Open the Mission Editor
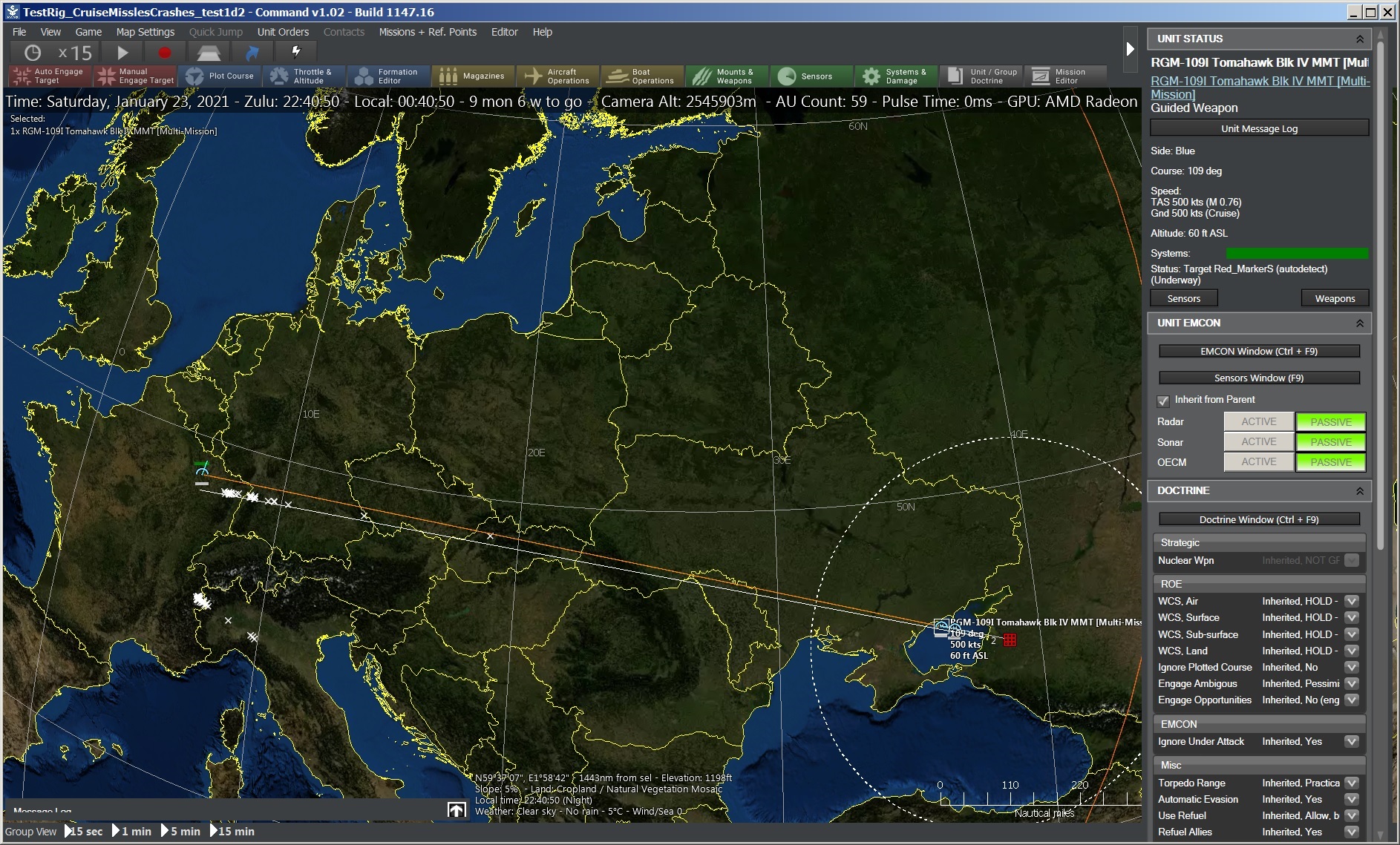The height and width of the screenshot is (845, 1400). tap(1065, 76)
